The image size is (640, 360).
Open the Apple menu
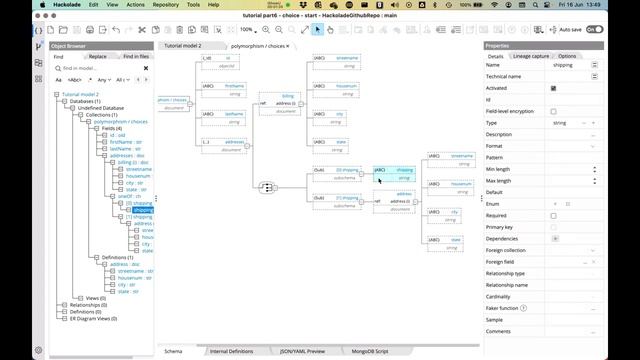pyautogui.click(x=42, y=5)
